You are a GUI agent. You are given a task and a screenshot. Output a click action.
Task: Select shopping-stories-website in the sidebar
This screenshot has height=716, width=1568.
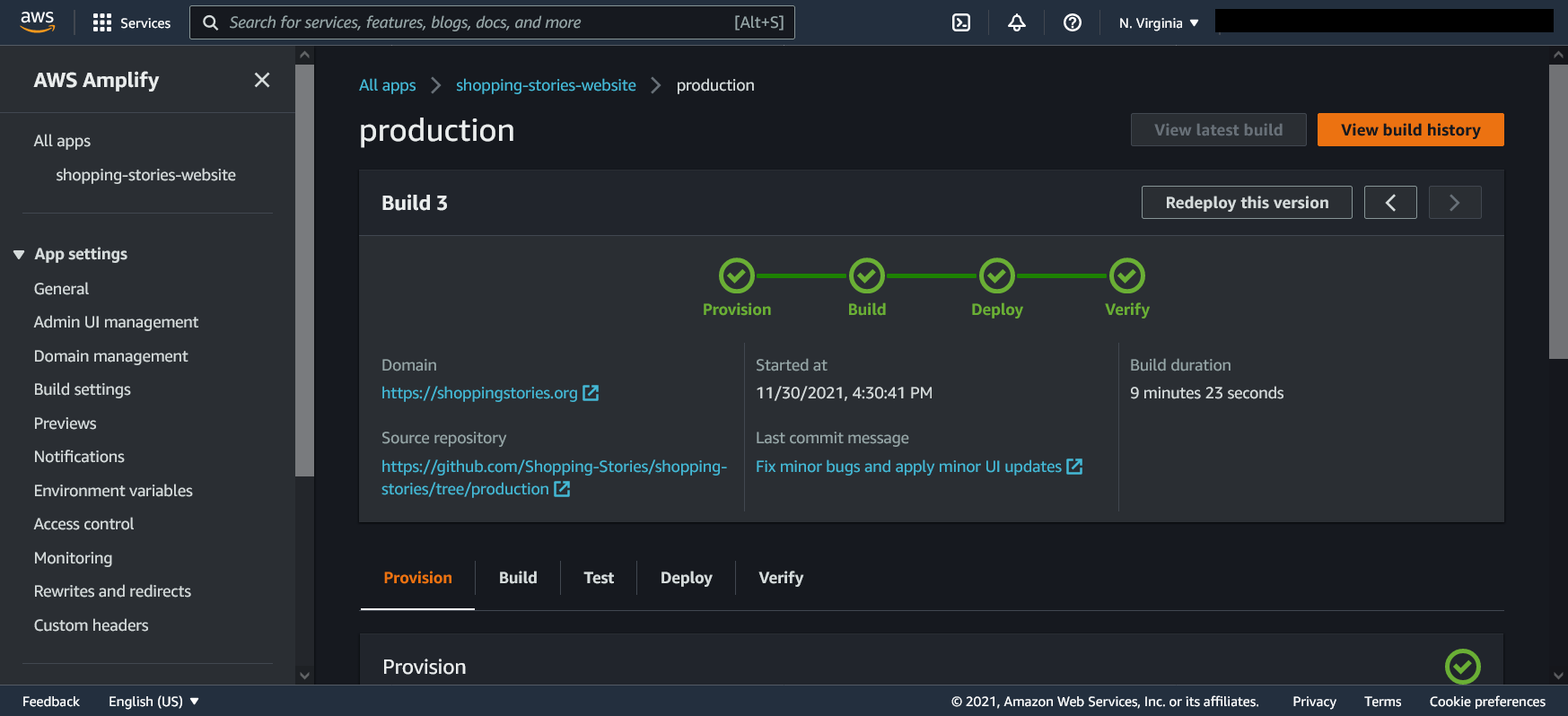pos(145,175)
